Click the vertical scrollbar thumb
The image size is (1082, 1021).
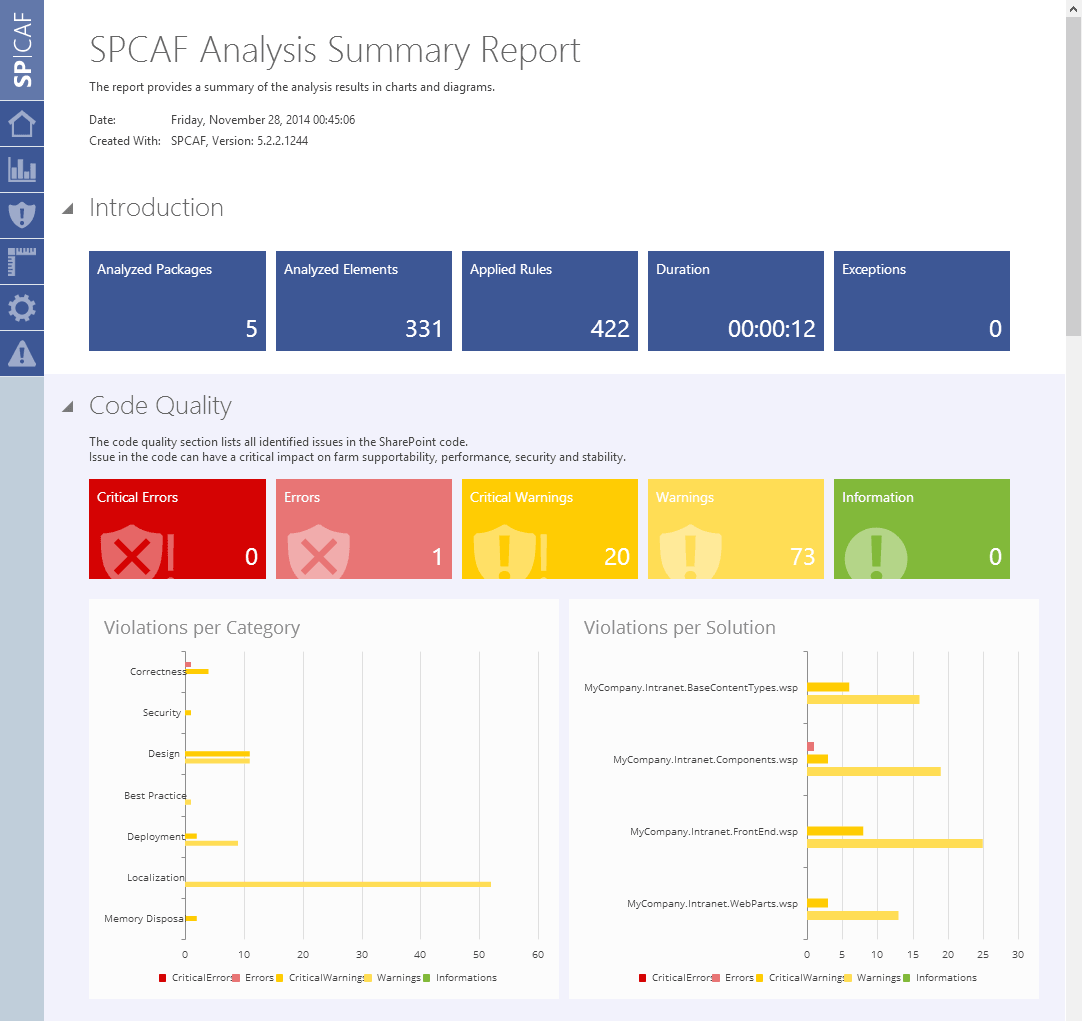point(1074,176)
